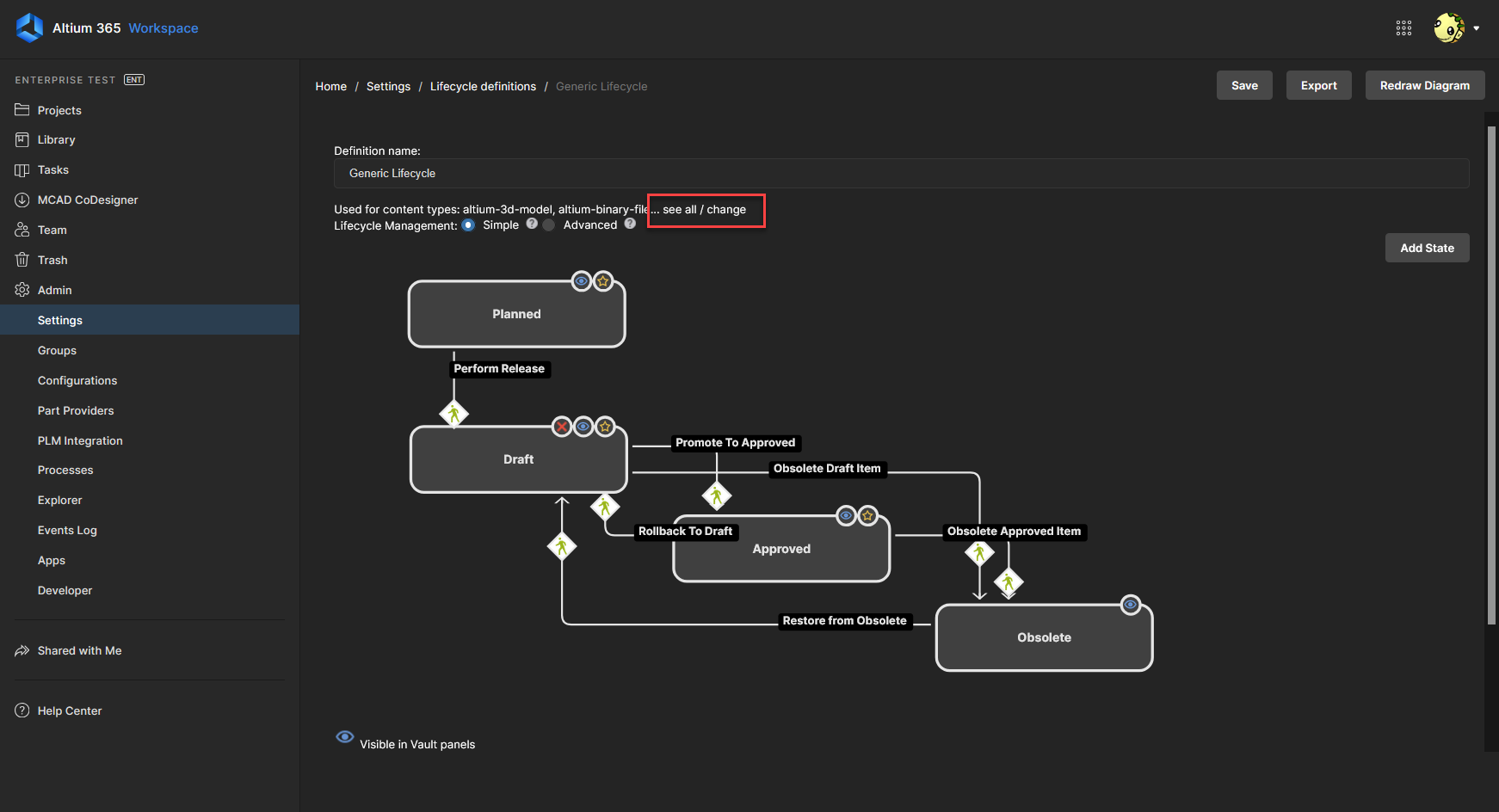Click the Obsolete Approved Item transition diamond
Viewport: 1499px width, 812px height.
(x=1009, y=583)
